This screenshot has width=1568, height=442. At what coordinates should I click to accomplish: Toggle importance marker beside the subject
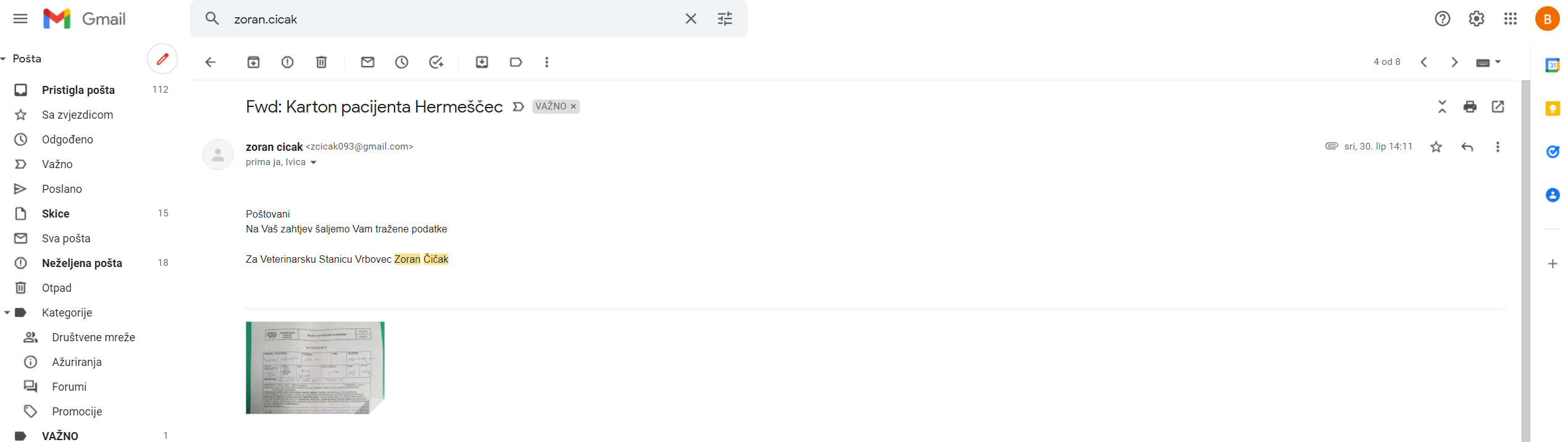point(518,106)
